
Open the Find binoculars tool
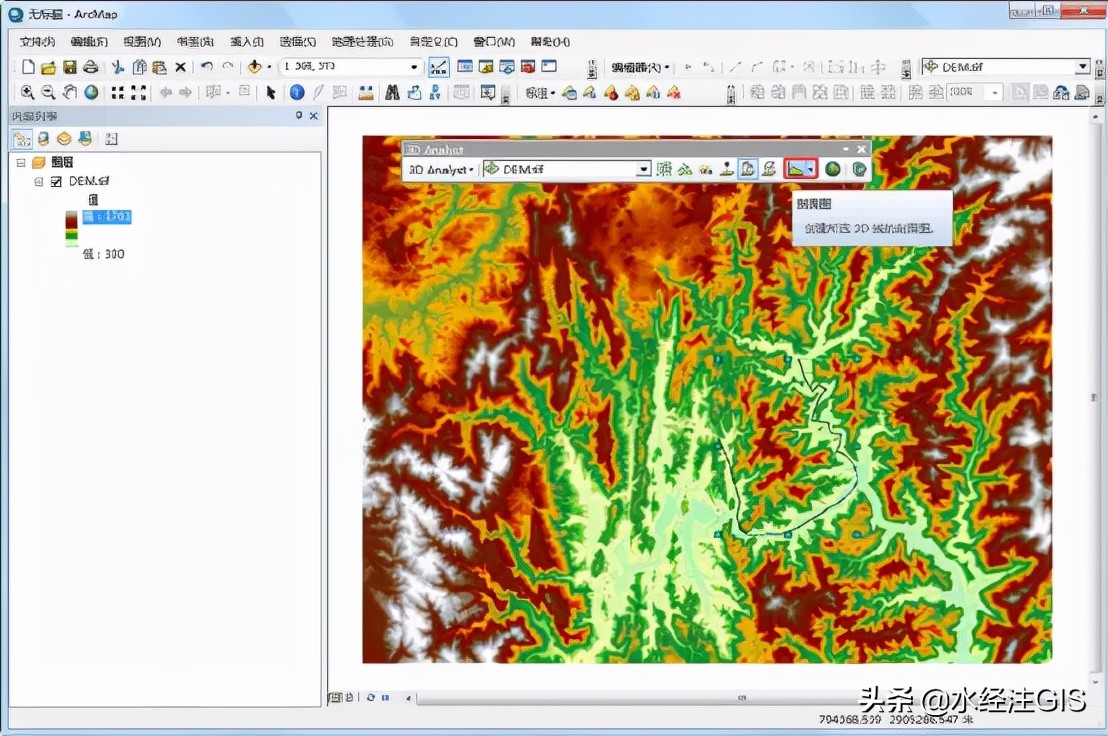point(392,93)
